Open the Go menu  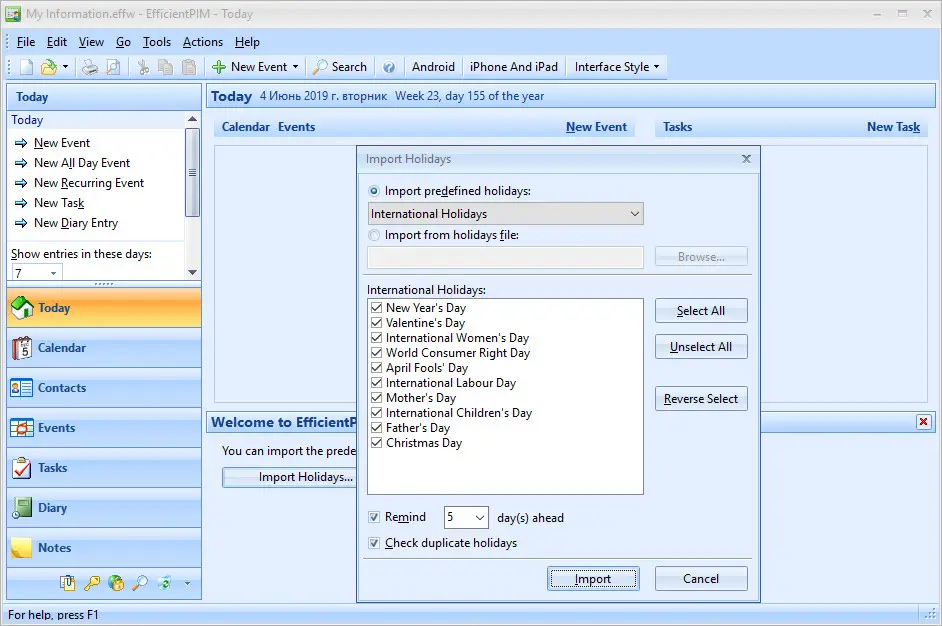[123, 42]
